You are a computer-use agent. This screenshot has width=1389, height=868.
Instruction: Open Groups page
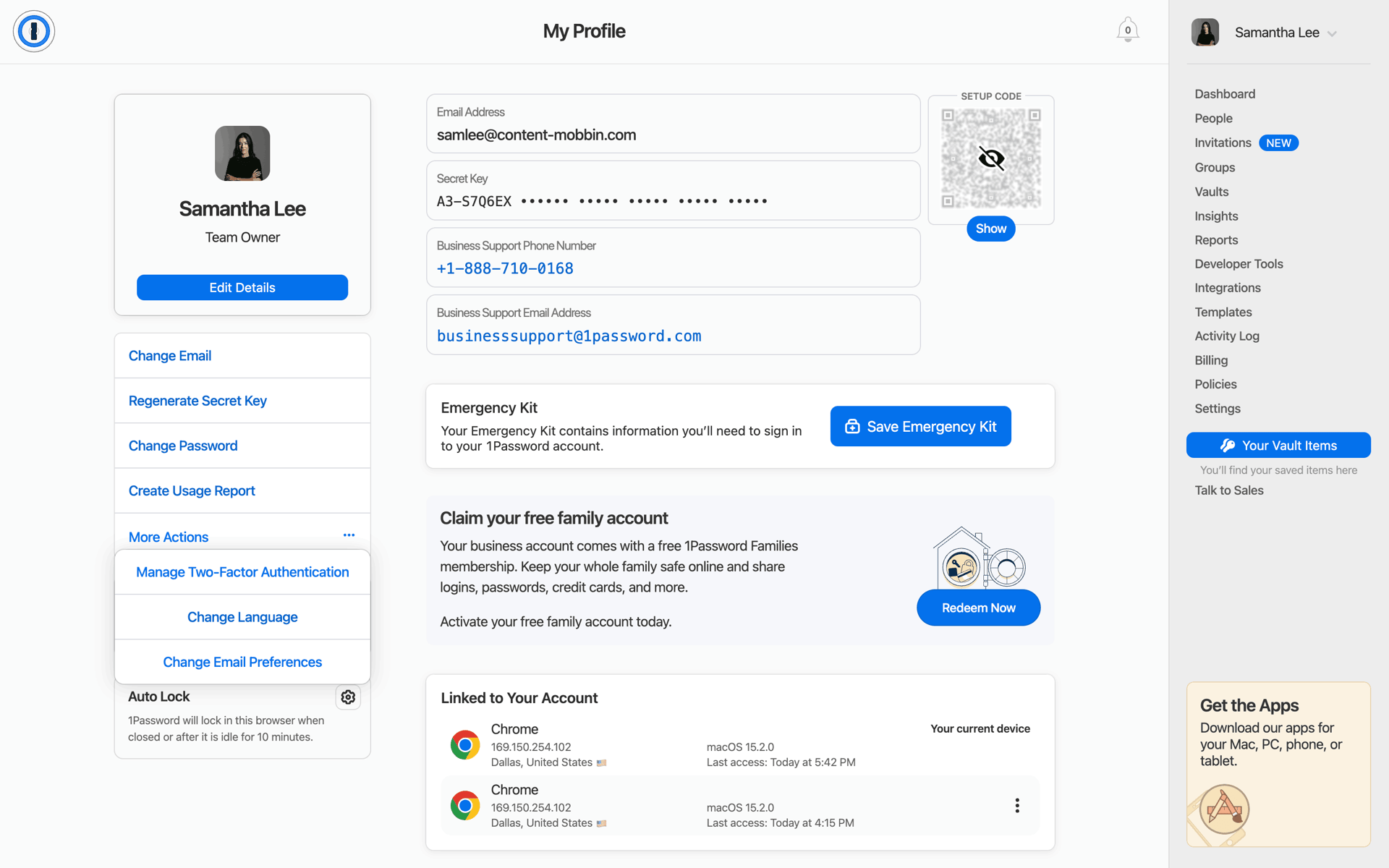coord(1215,168)
